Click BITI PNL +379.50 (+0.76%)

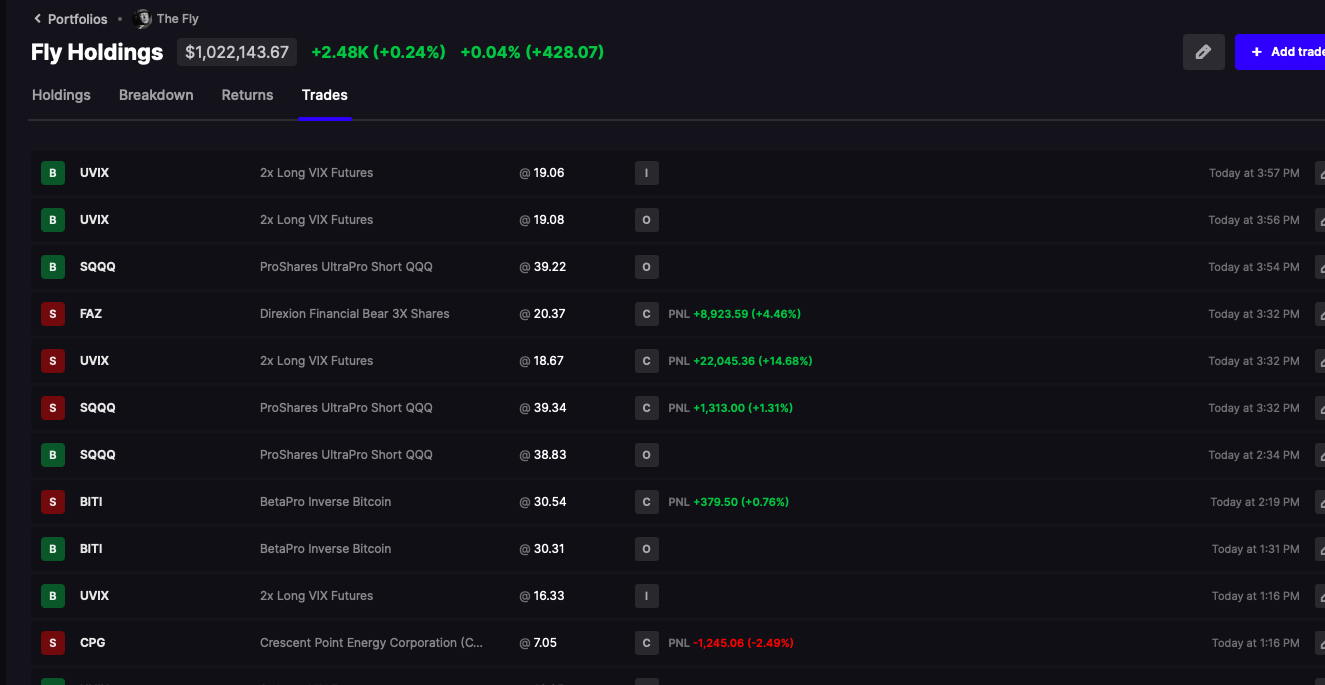[x=729, y=502]
